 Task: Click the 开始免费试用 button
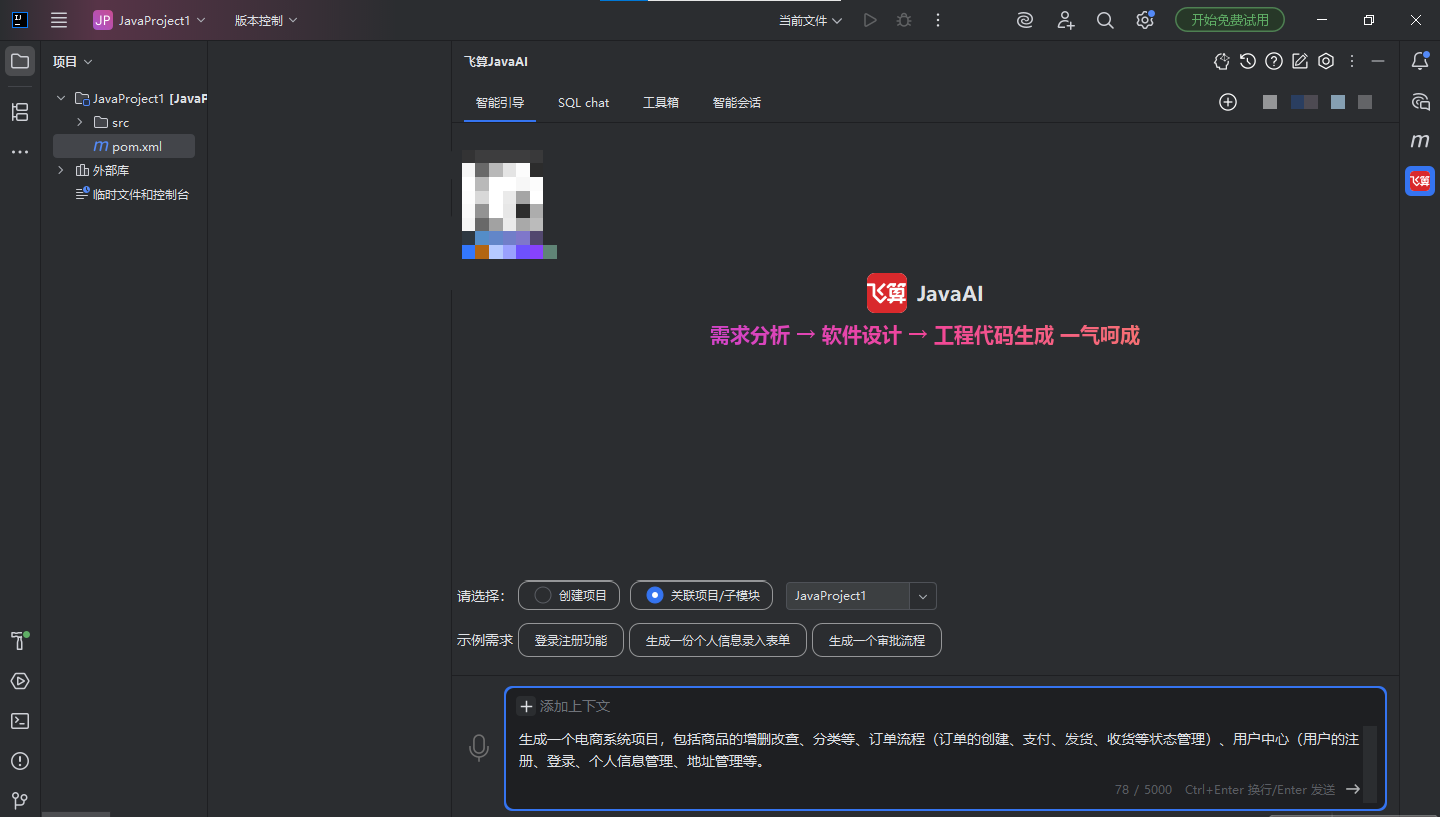(1230, 20)
